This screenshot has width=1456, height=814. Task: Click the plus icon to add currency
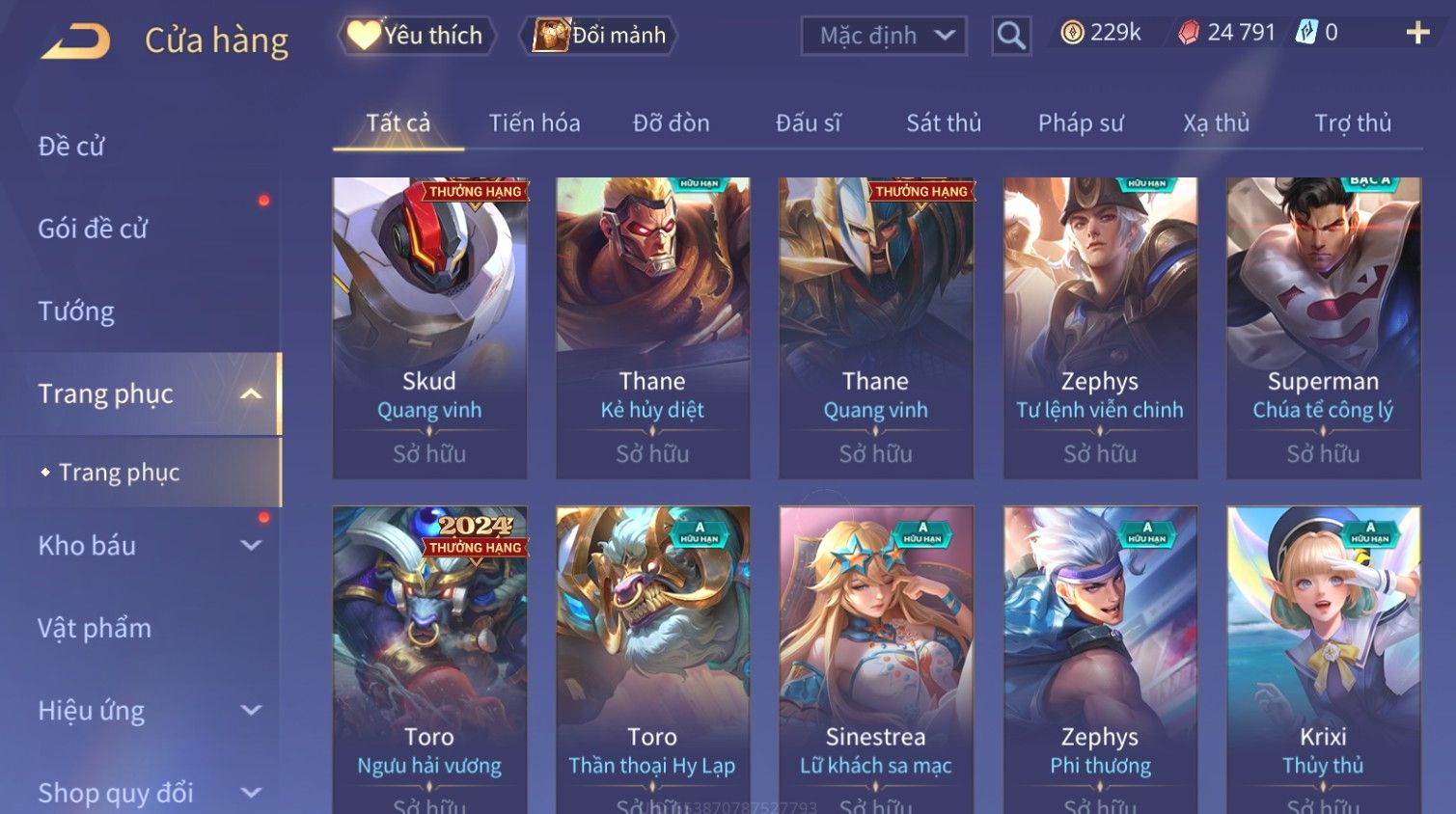point(1417,33)
